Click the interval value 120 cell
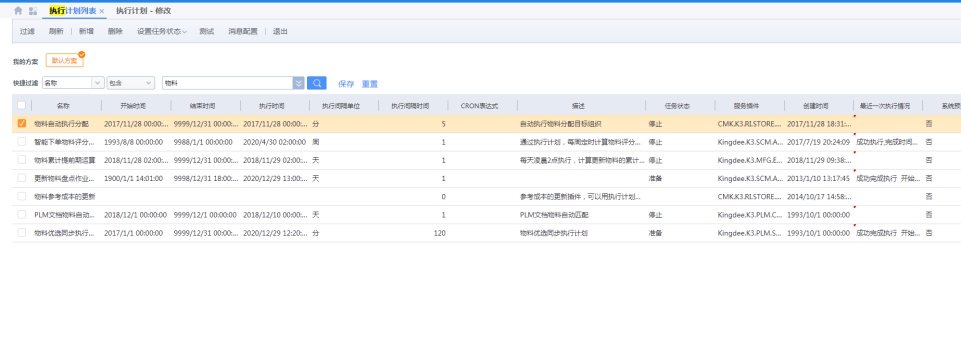The width and height of the screenshot is (961, 364). coord(439,233)
